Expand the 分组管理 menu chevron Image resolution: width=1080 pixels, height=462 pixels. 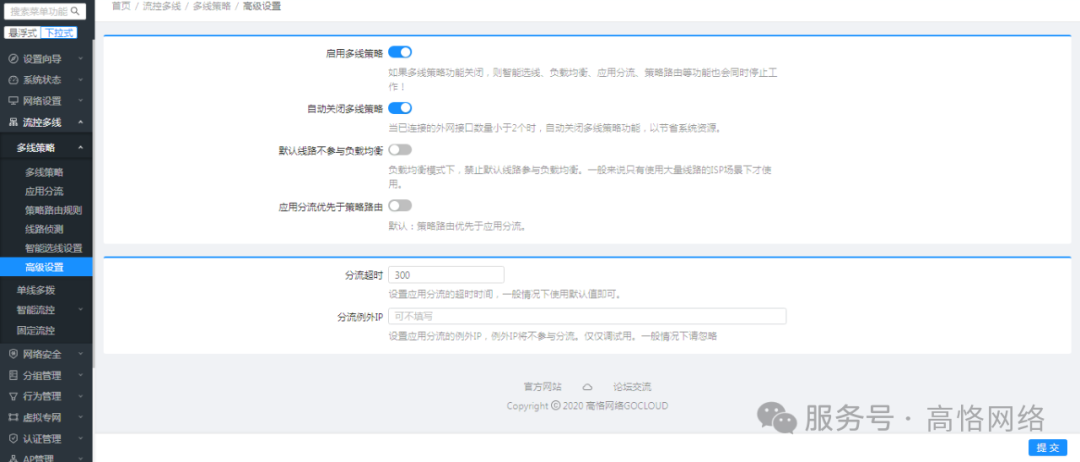click(x=81, y=375)
